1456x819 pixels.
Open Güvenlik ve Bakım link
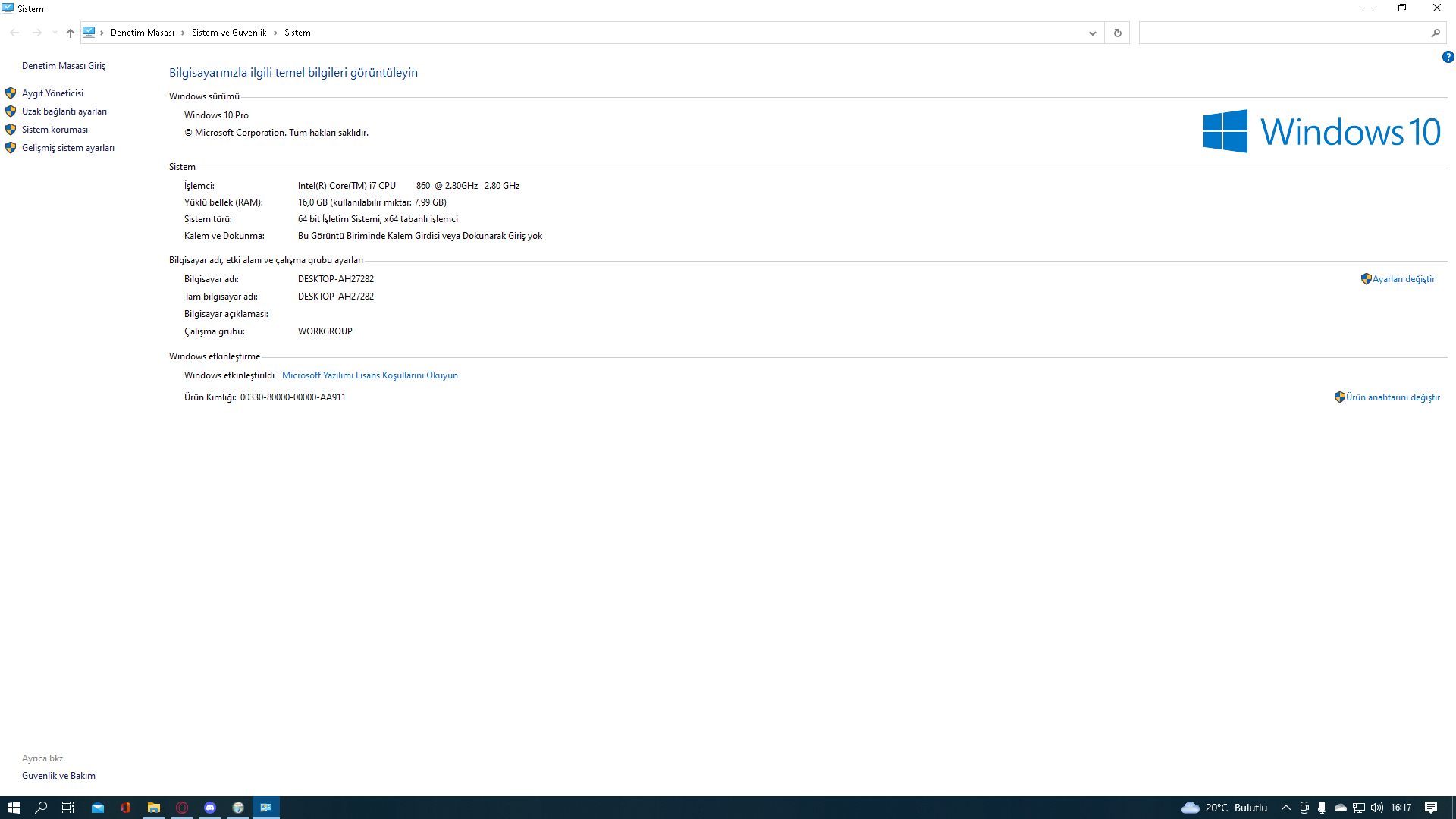click(x=58, y=776)
